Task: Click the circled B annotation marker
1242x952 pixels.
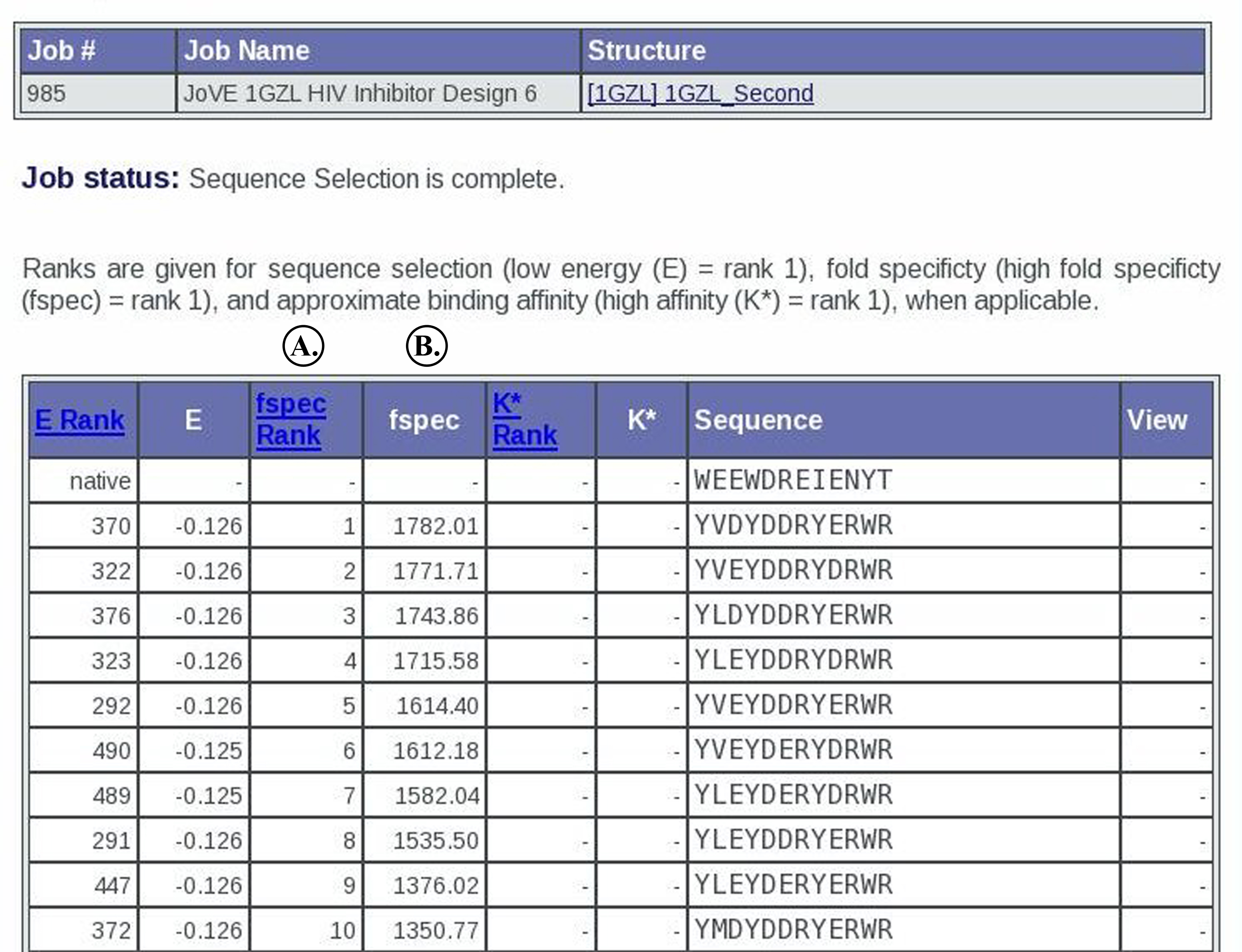Action: (x=427, y=346)
